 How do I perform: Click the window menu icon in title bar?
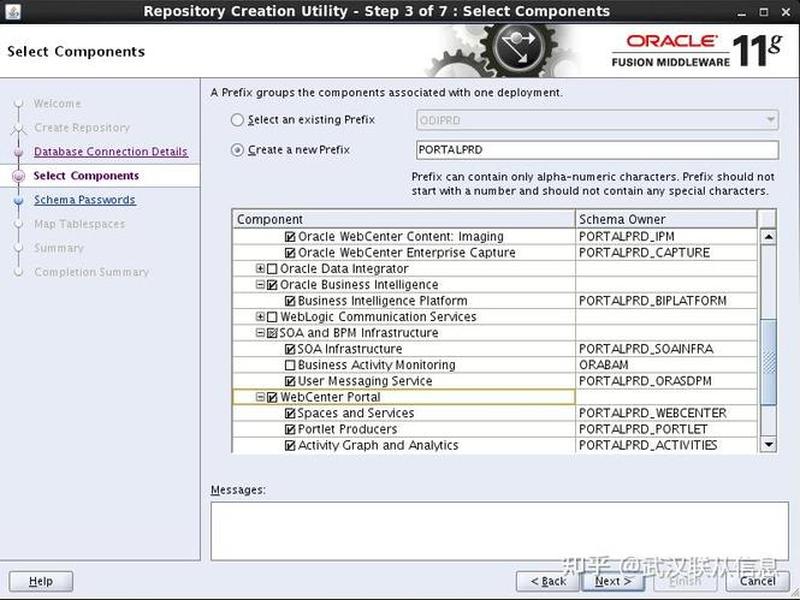(13, 11)
